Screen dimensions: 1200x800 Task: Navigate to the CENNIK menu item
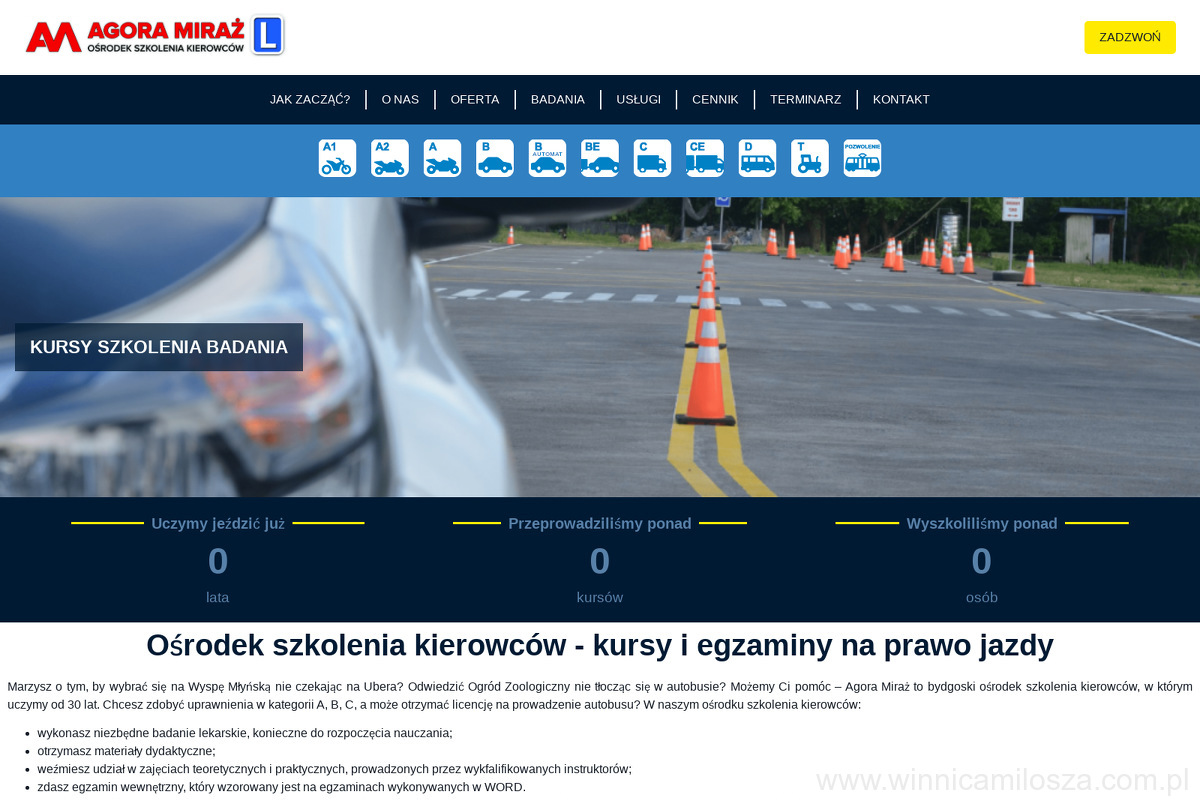click(715, 99)
